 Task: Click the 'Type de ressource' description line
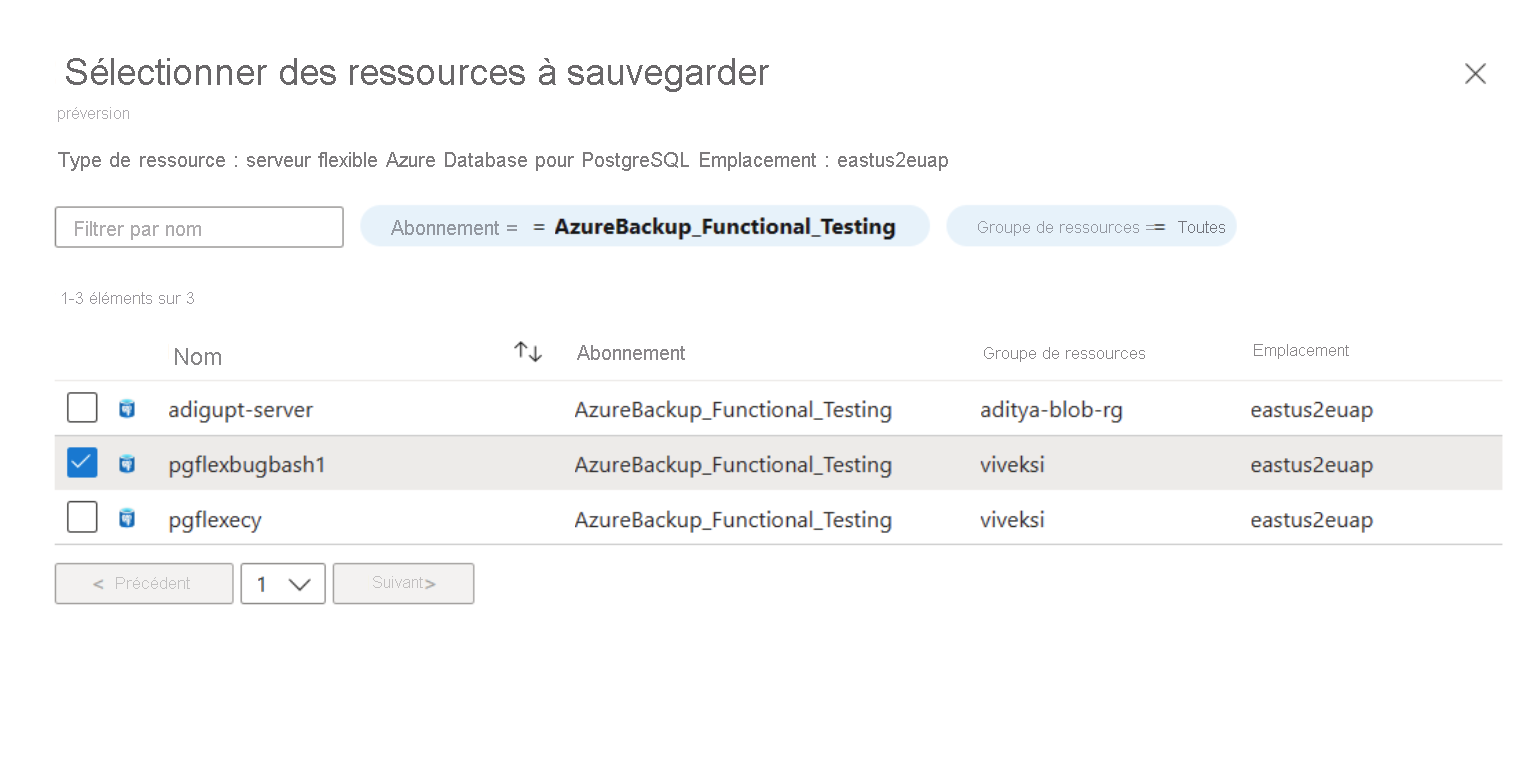(503, 161)
